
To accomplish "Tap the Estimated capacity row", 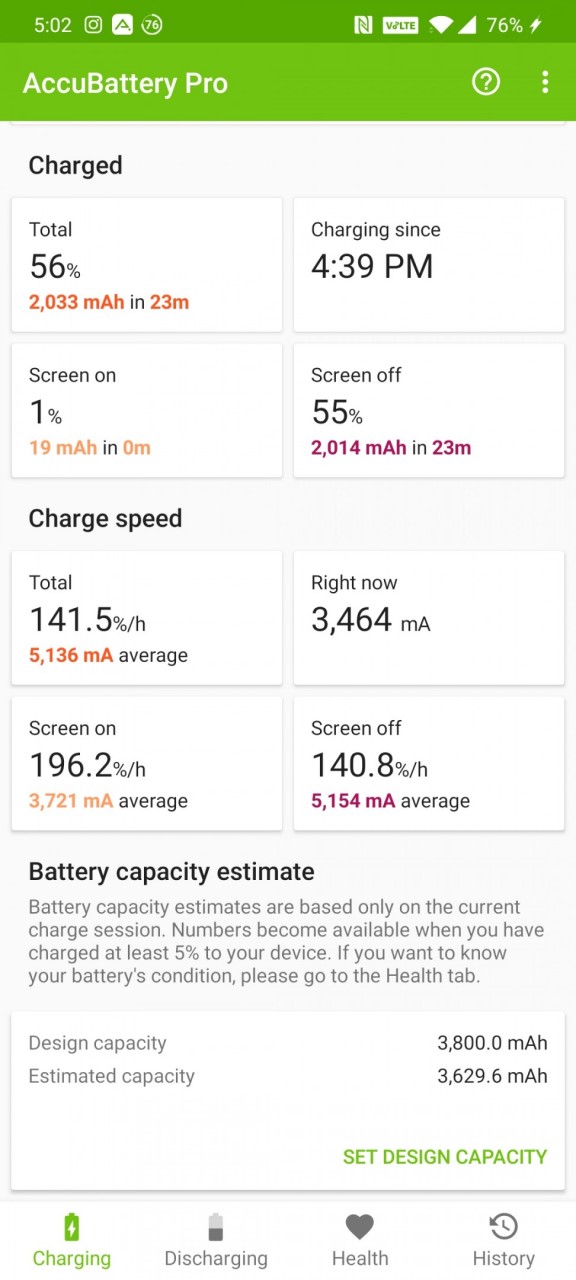I will coord(288,1076).
